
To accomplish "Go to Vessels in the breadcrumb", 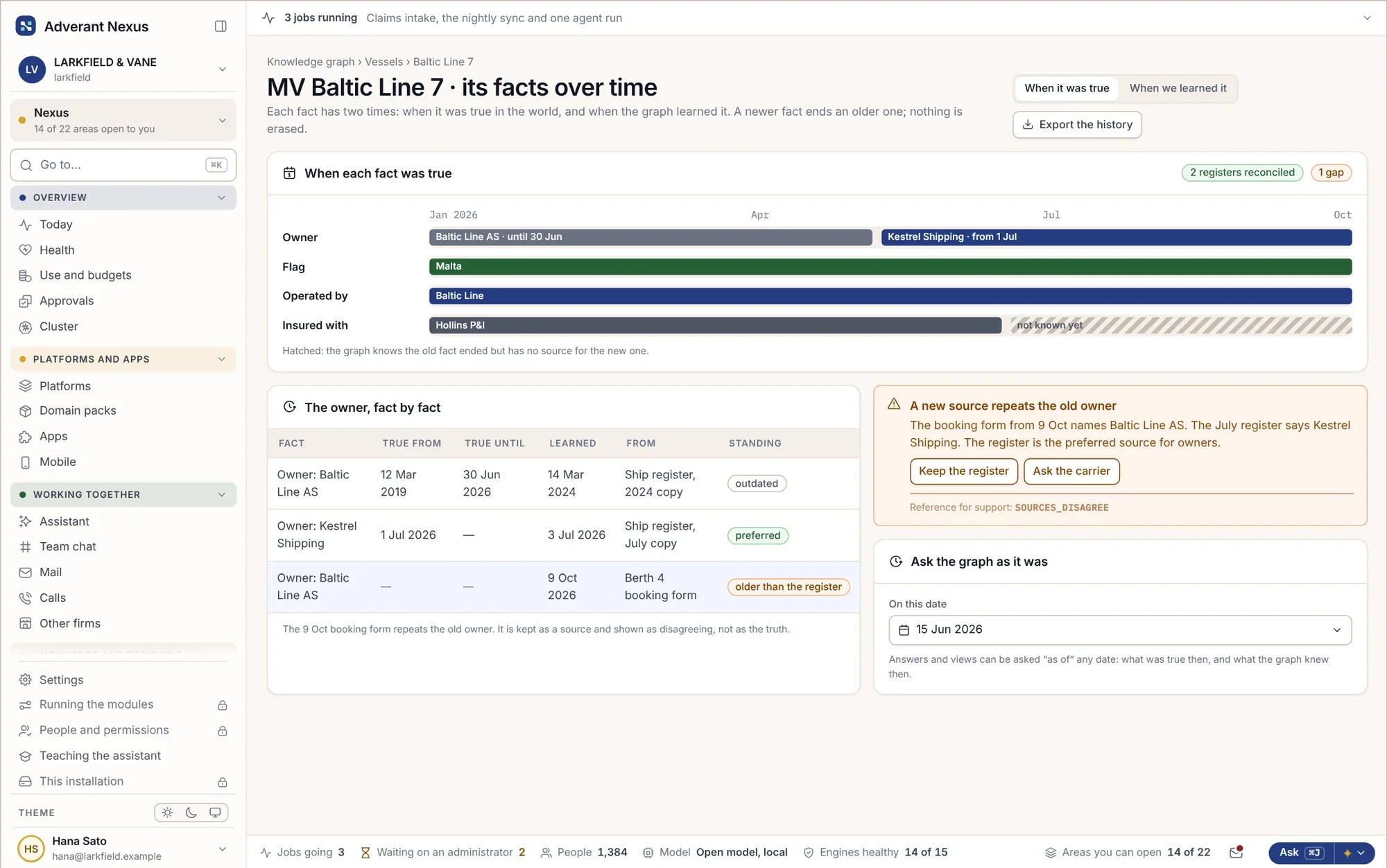I will pos(384,62).
